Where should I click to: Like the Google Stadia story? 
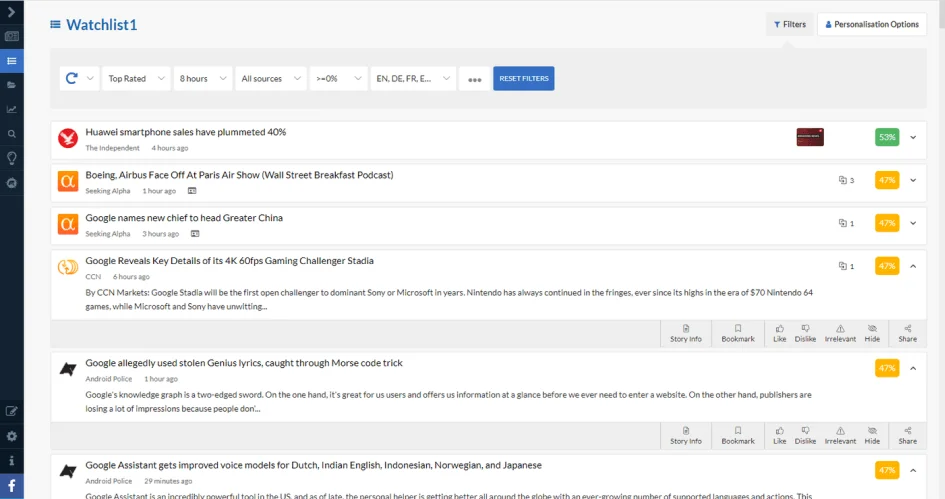click(779, 333)
